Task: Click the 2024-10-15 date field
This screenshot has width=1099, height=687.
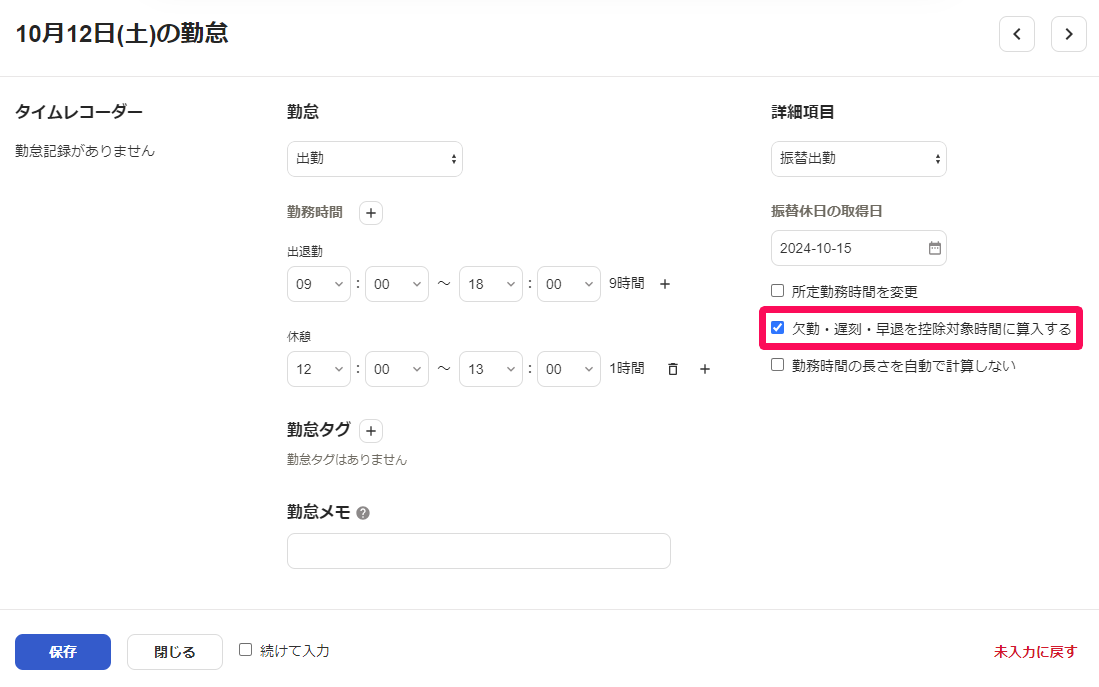Action: [859, 248]
